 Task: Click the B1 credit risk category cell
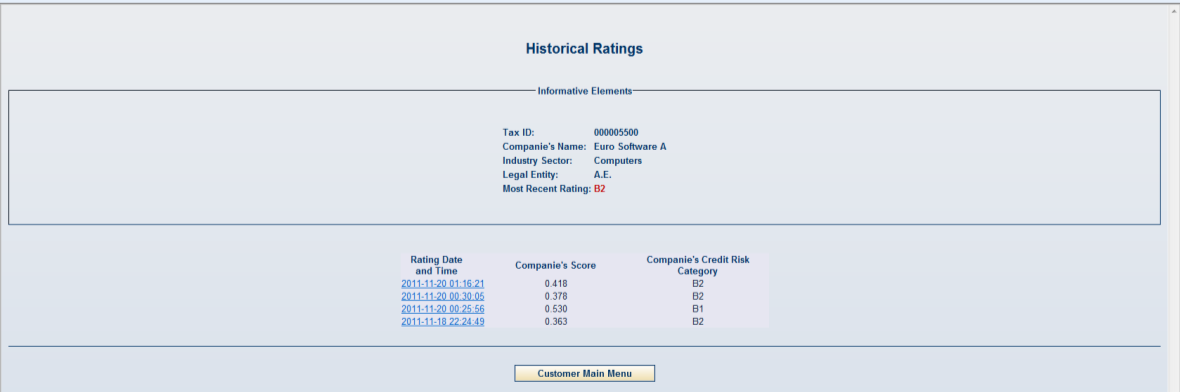pos(698,309)
